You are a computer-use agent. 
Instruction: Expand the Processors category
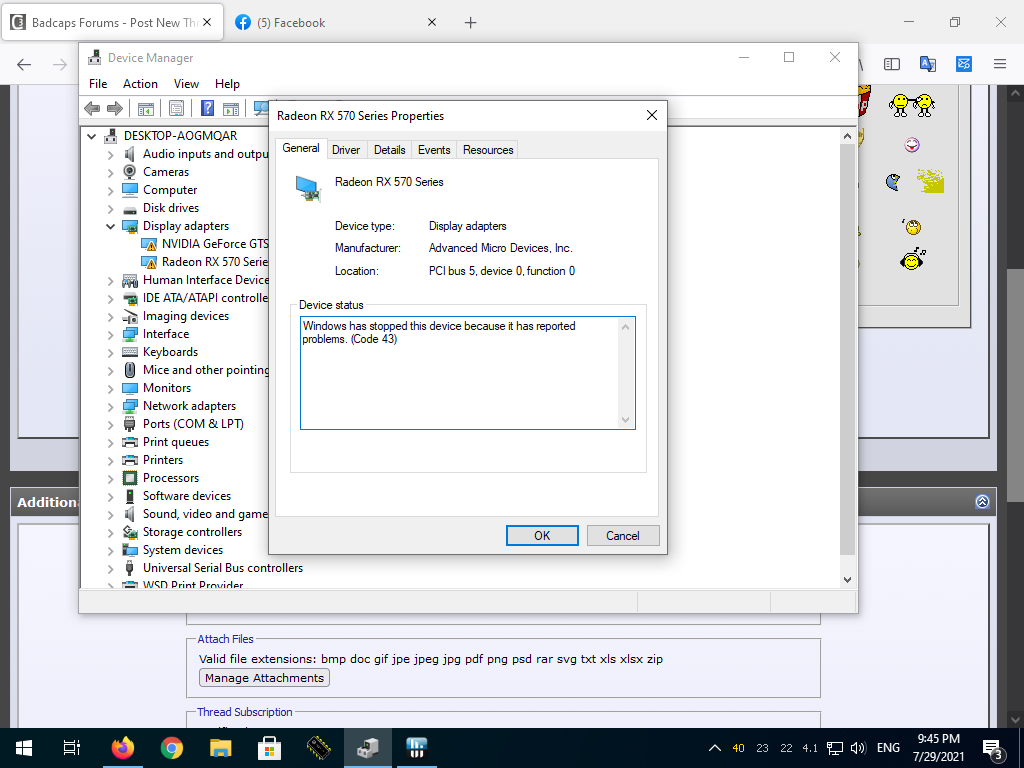[111, 478]
